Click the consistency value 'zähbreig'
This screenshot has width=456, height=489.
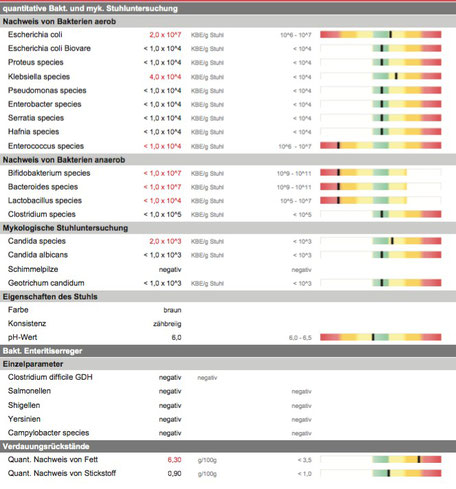[x=167, y=324]
